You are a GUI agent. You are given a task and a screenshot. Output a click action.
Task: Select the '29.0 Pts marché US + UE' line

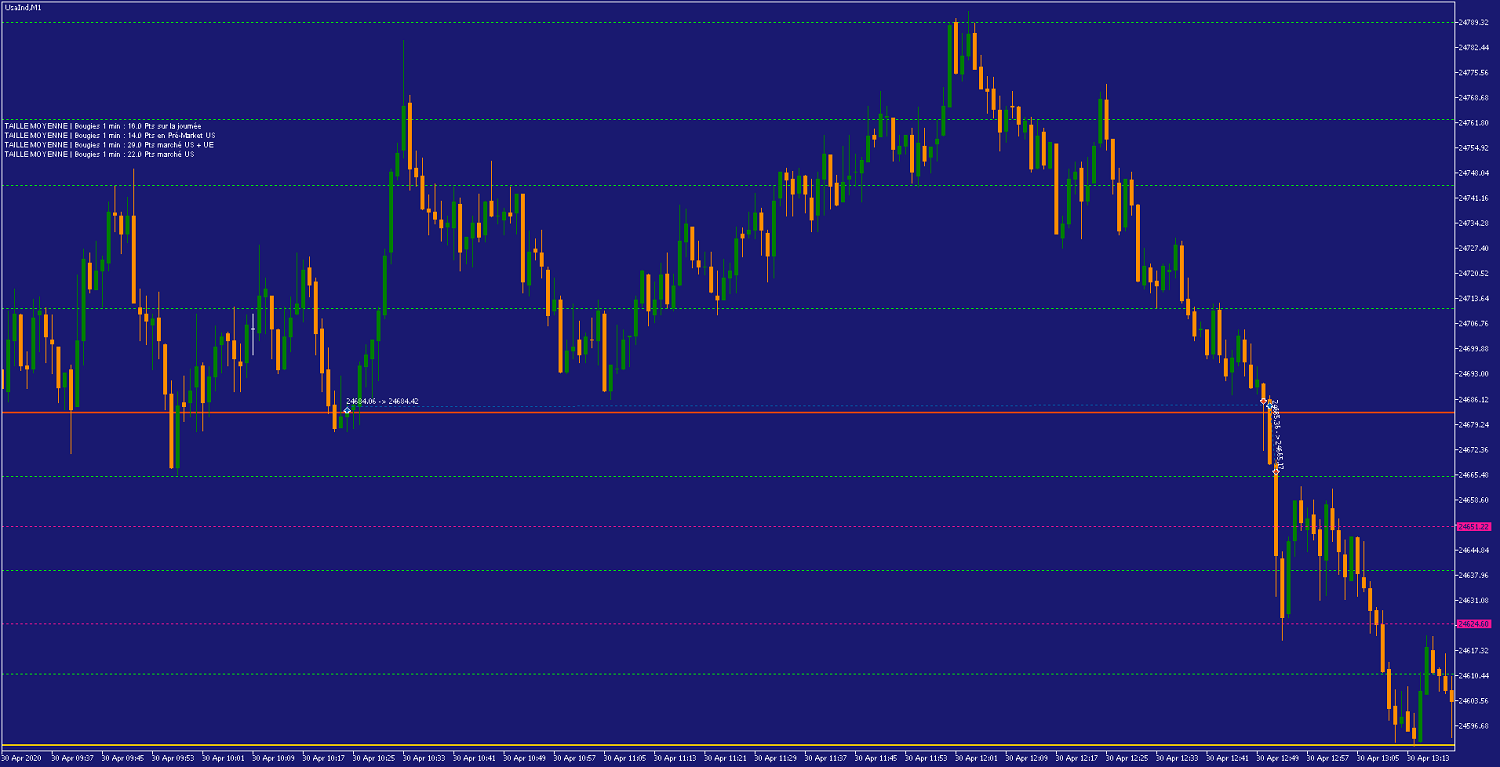tap(108, 145)
